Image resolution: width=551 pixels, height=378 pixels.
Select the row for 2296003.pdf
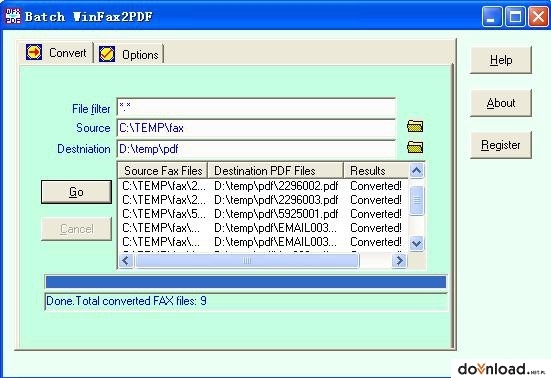point(262,200)
